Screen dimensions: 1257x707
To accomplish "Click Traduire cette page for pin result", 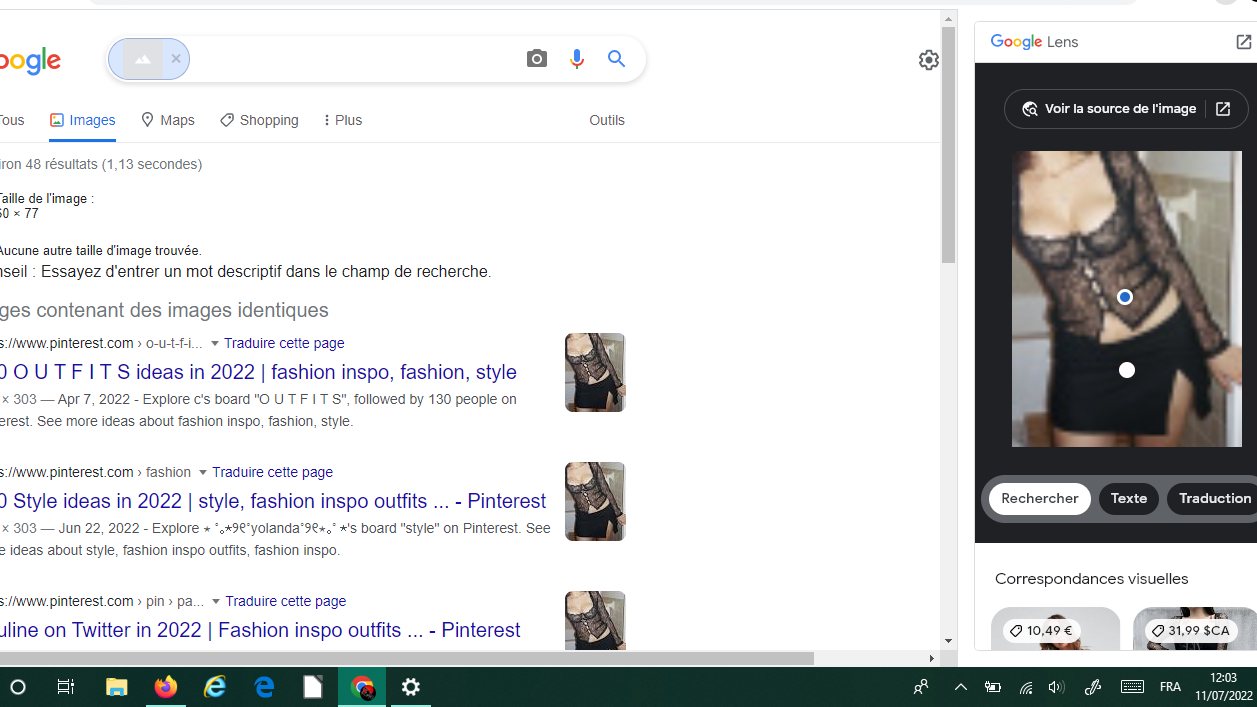I will coord(285,601).
